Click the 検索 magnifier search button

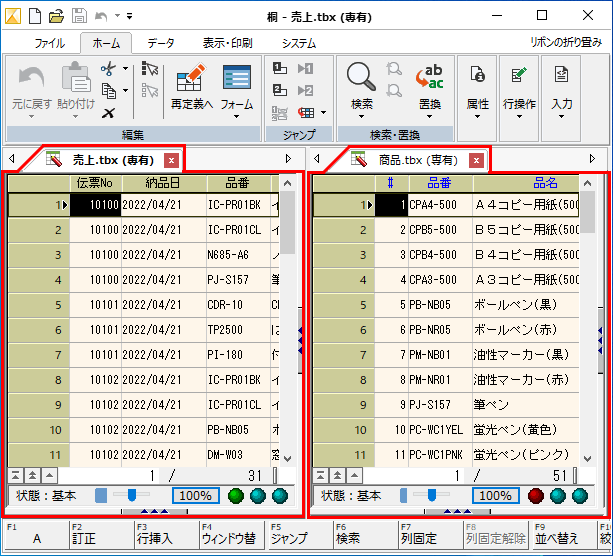tap(362, 91)
